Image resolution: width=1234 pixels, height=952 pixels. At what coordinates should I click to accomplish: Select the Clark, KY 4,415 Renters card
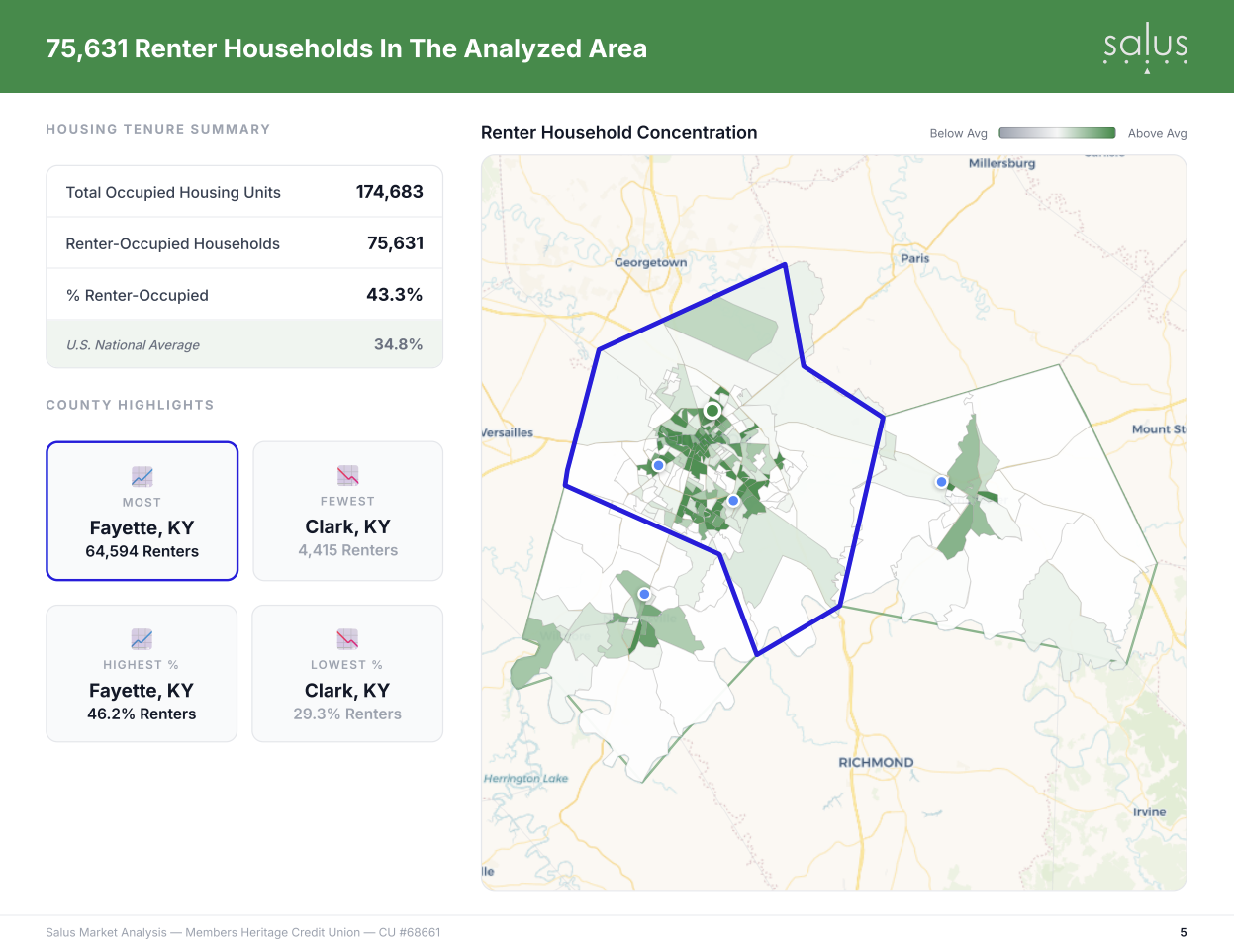(x=348, y=511)
